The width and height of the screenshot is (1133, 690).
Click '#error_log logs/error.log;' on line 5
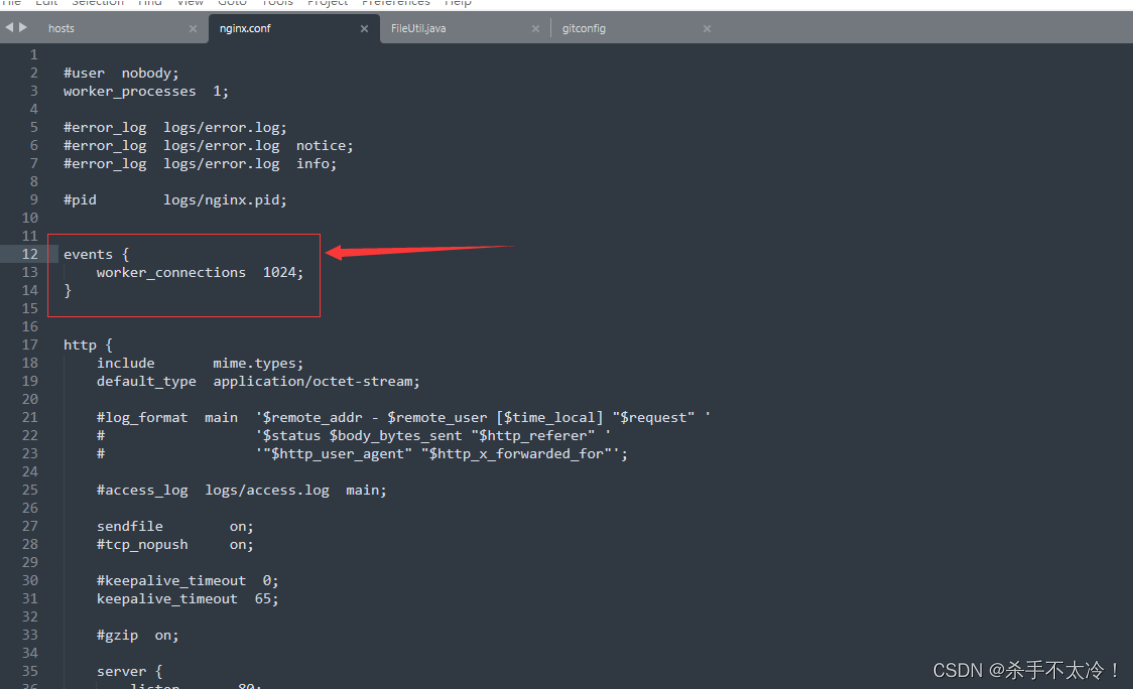point(175,128)
